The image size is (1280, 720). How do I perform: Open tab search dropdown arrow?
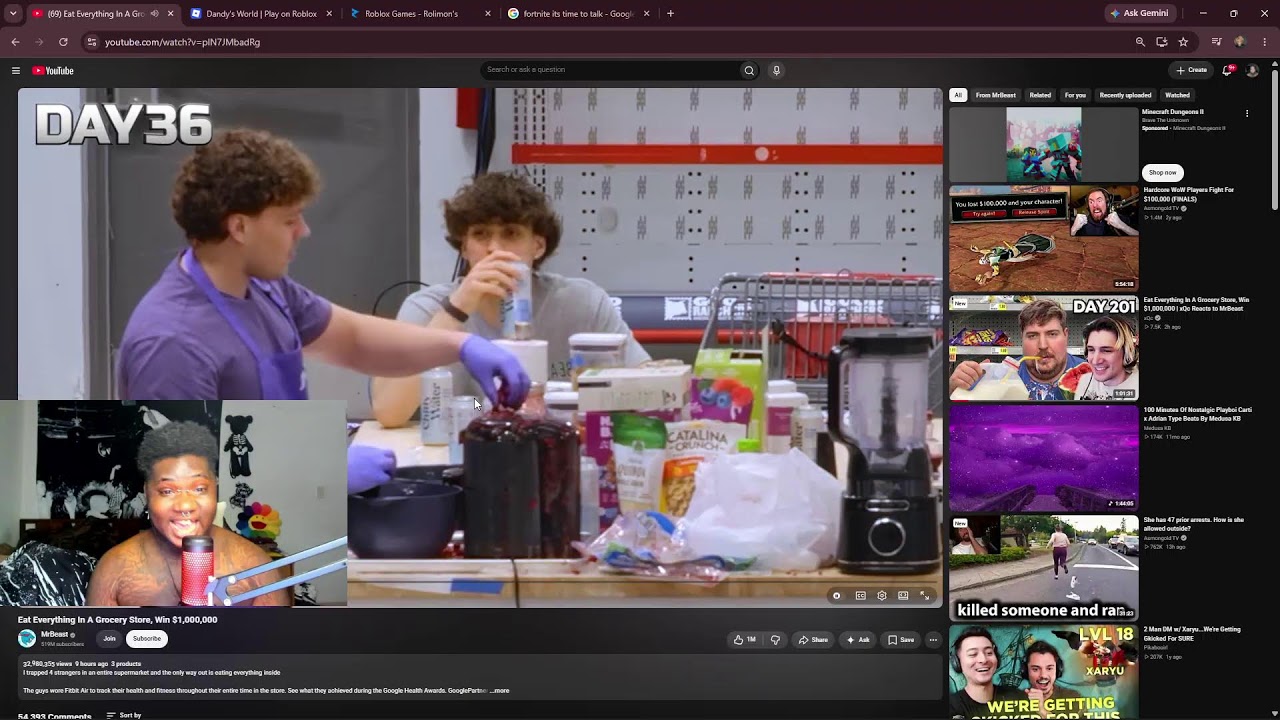(x=12, y=14)
